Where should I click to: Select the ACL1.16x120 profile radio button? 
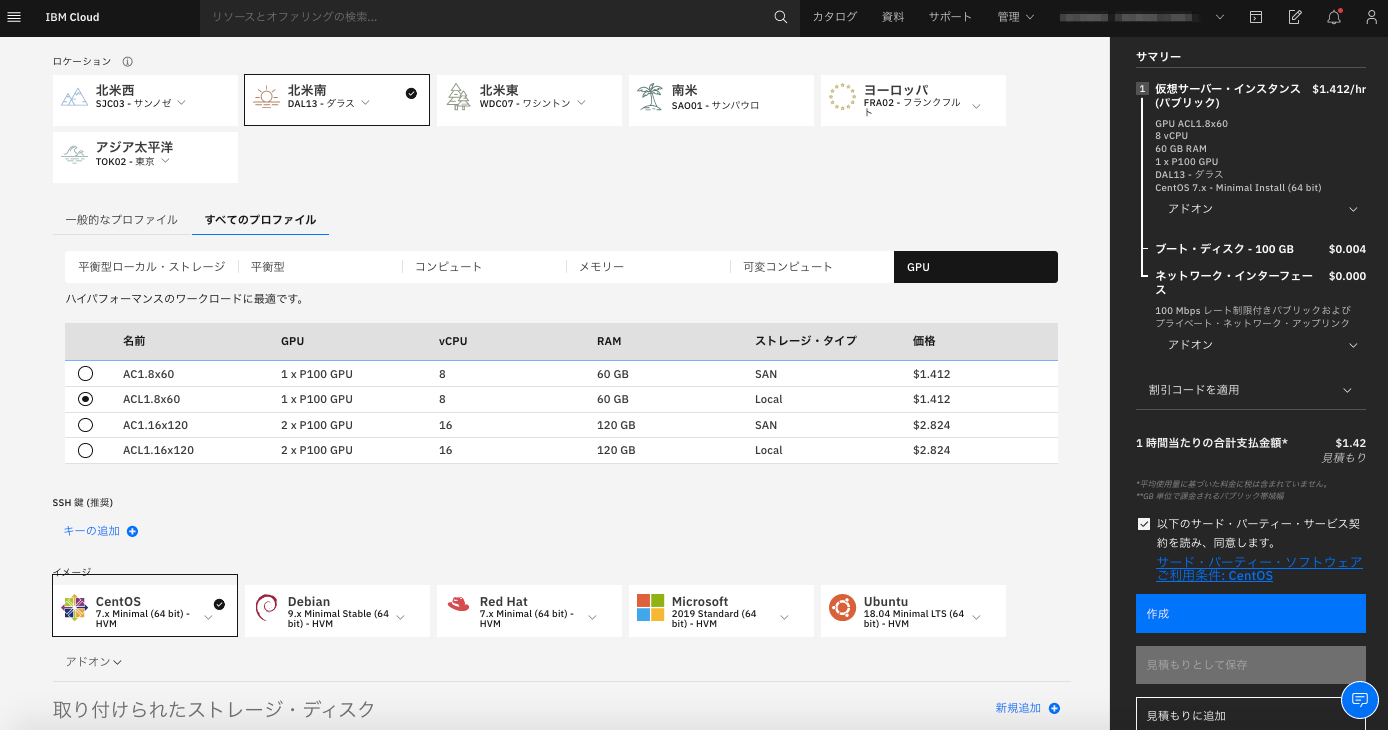click(x=85, y=450)
